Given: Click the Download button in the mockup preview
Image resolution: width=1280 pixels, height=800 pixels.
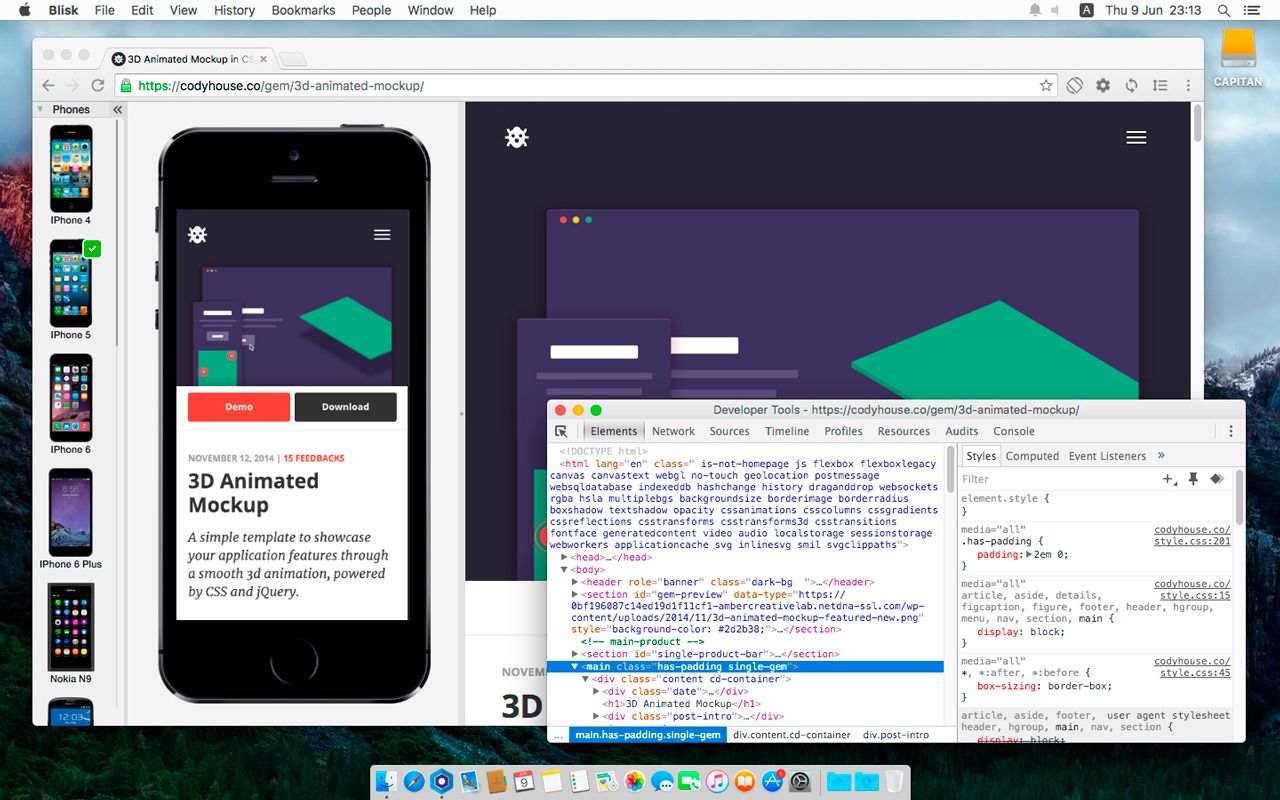Looking at the screenshot, I should point(345,407).
